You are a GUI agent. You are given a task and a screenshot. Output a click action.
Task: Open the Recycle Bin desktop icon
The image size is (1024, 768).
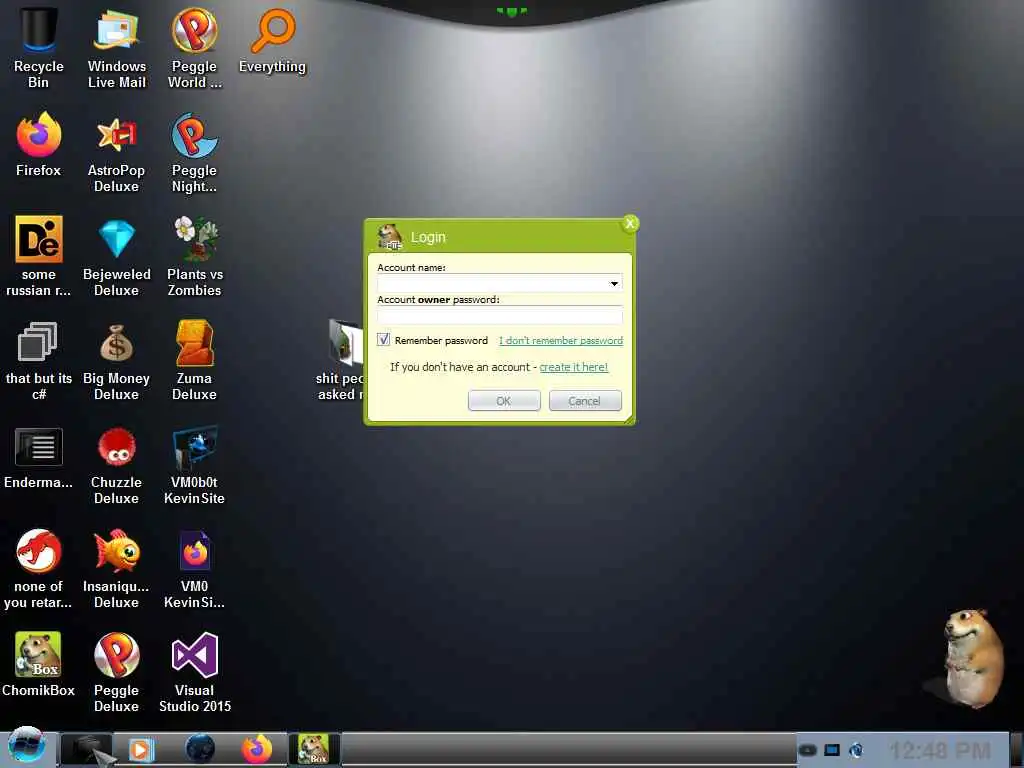(39, 48)
